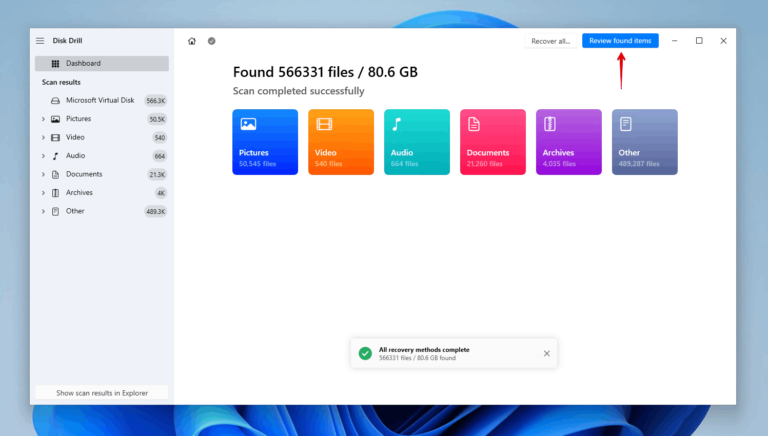Screen dimensions: 768x436
Task: Open the Audio category card
Action: [417, 142]
